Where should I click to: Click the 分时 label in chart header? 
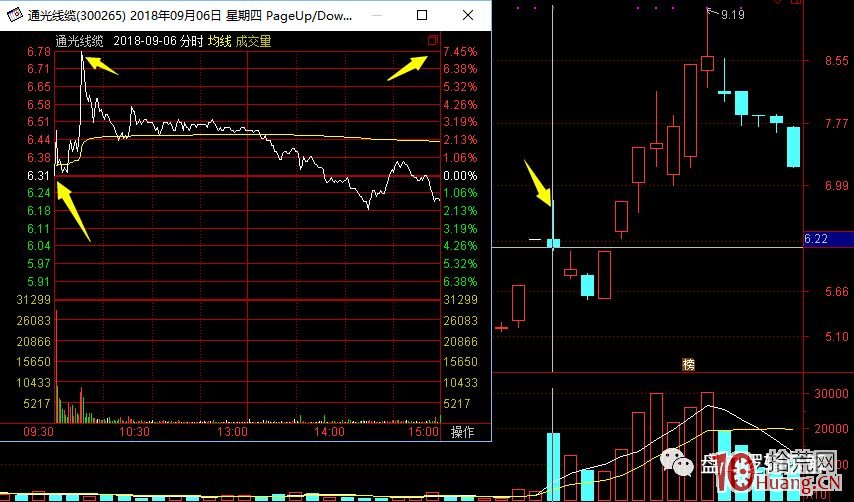192,41
